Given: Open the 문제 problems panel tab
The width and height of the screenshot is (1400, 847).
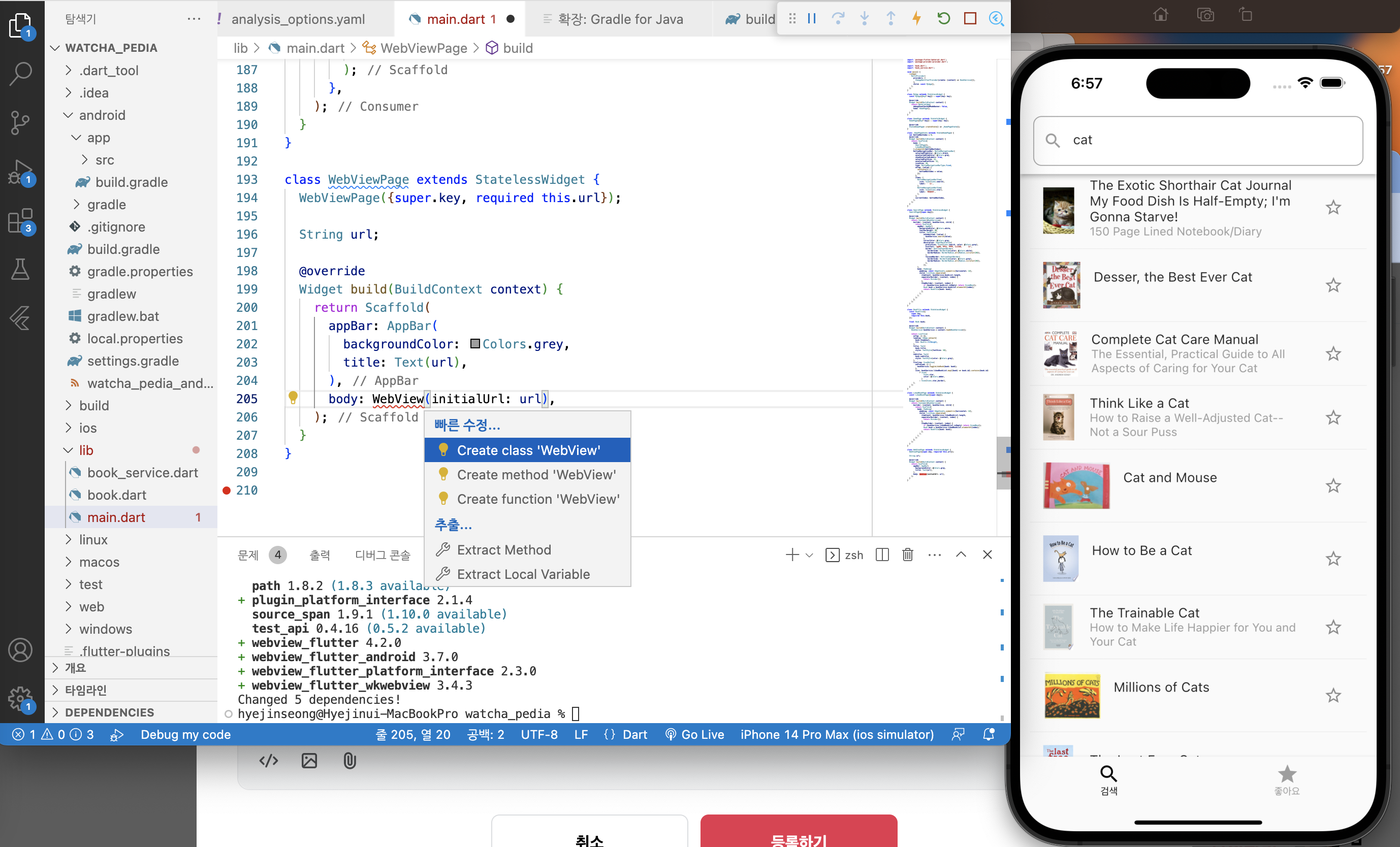Looking at the screenshot, I should (248, 555).
